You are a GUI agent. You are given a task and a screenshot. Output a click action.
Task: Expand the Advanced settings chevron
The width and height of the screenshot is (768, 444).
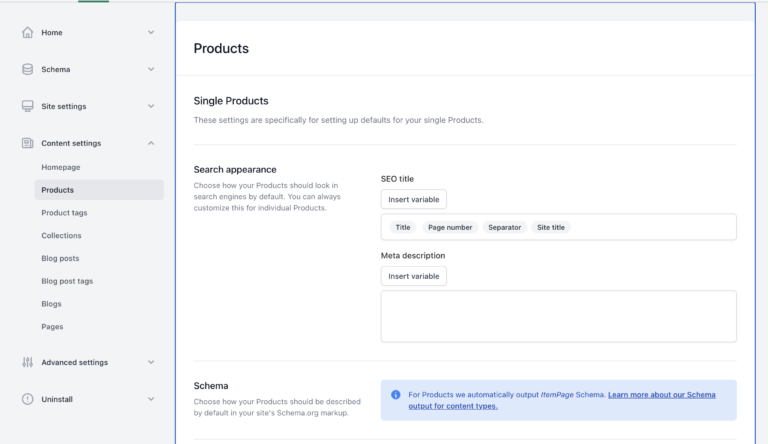coord(151,362)
